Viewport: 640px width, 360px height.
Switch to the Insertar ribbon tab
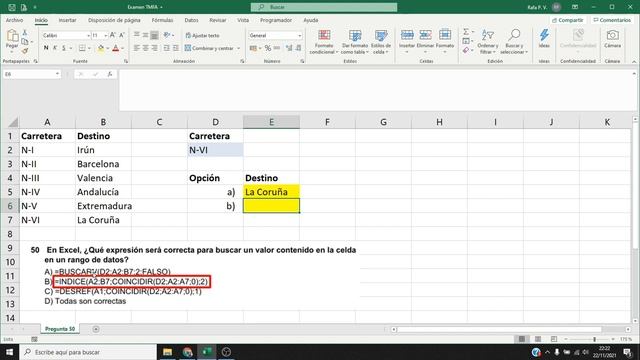[67, 20]
